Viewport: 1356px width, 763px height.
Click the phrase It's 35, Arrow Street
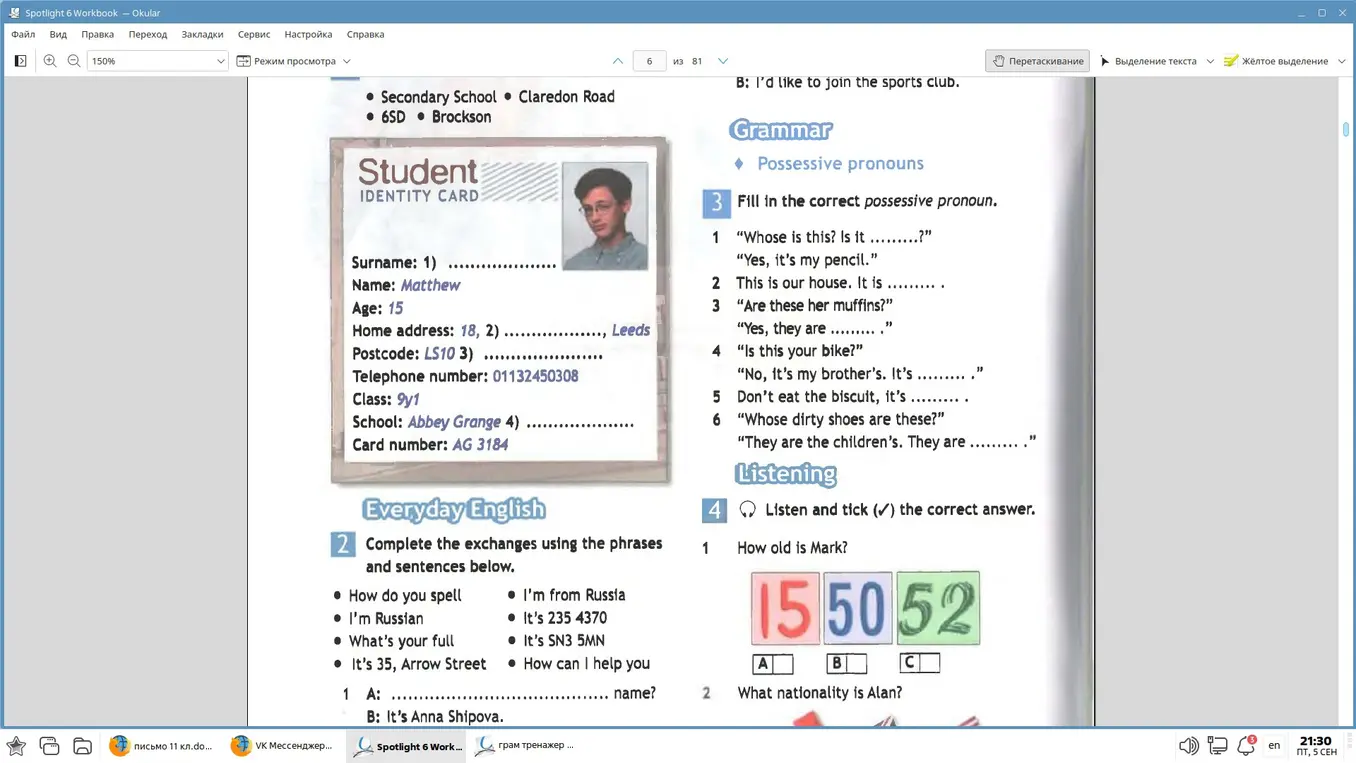(418, 664)
